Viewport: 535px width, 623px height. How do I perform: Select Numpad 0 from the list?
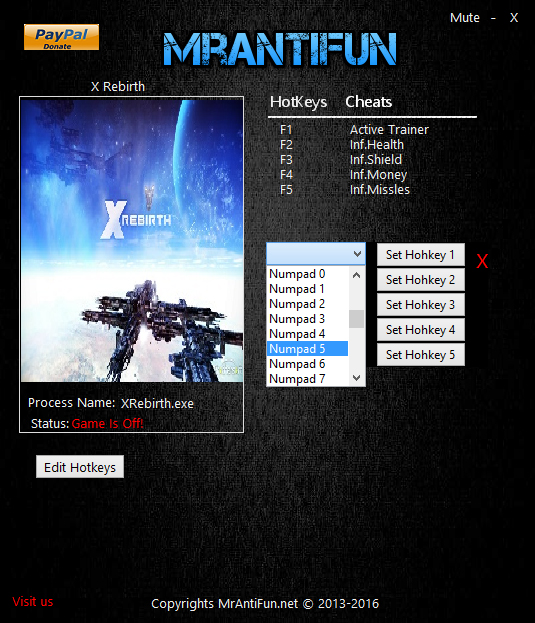click(308, 274)
